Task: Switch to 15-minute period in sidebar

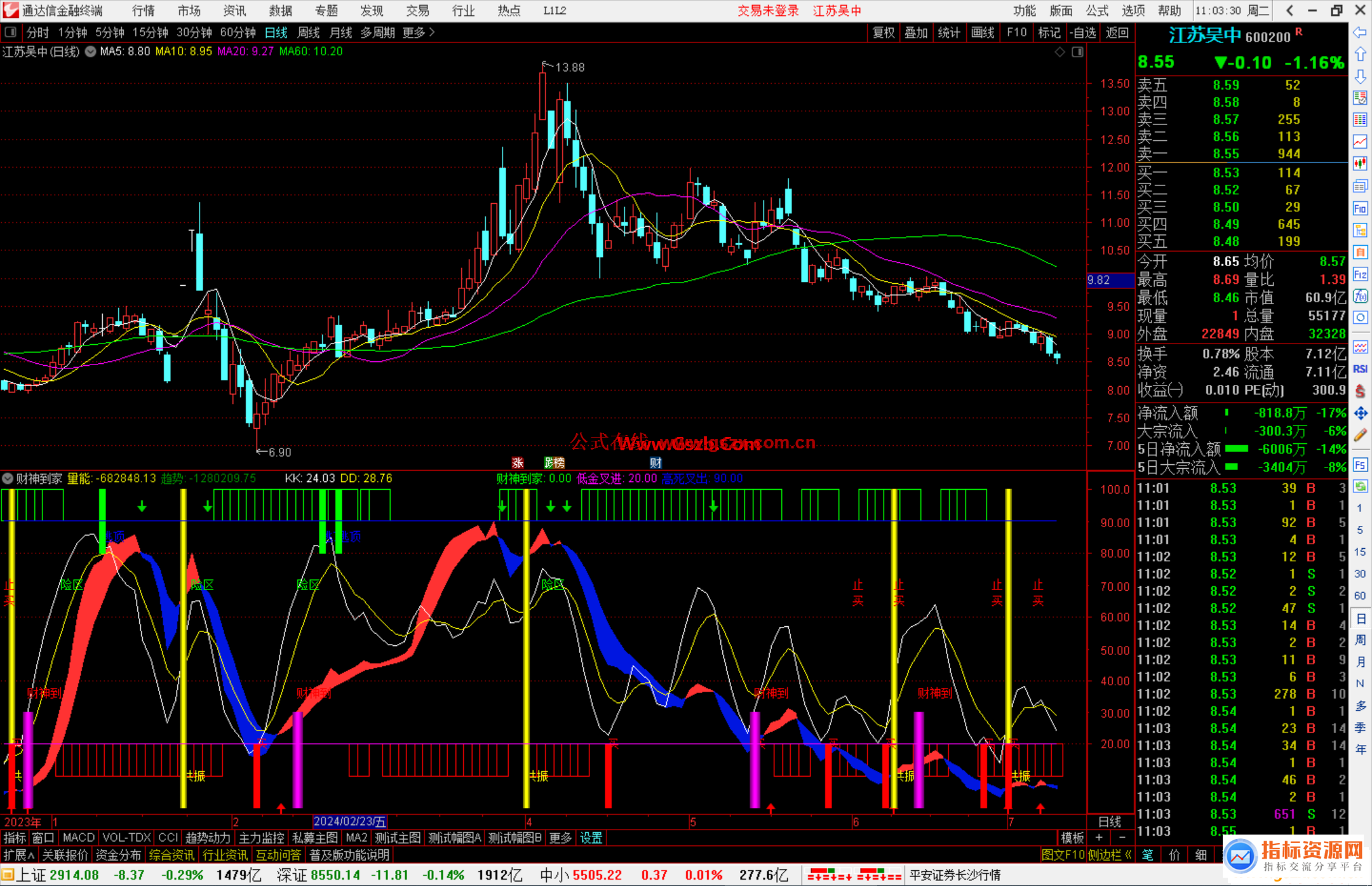Action: point(1359,552)
